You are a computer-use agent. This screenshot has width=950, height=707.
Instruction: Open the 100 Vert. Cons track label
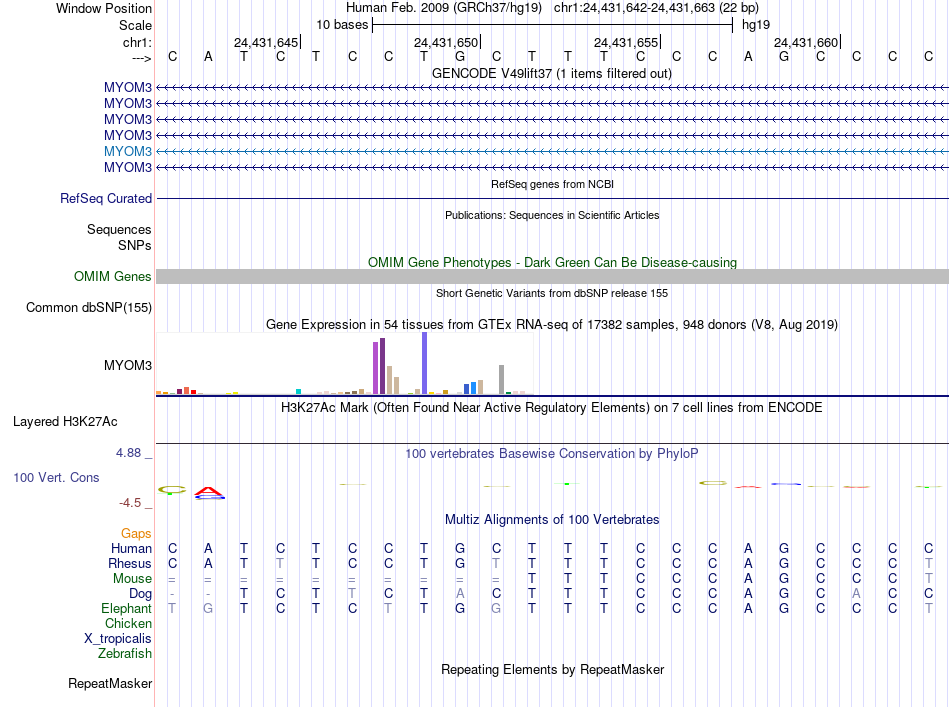[x=56, y=477]
